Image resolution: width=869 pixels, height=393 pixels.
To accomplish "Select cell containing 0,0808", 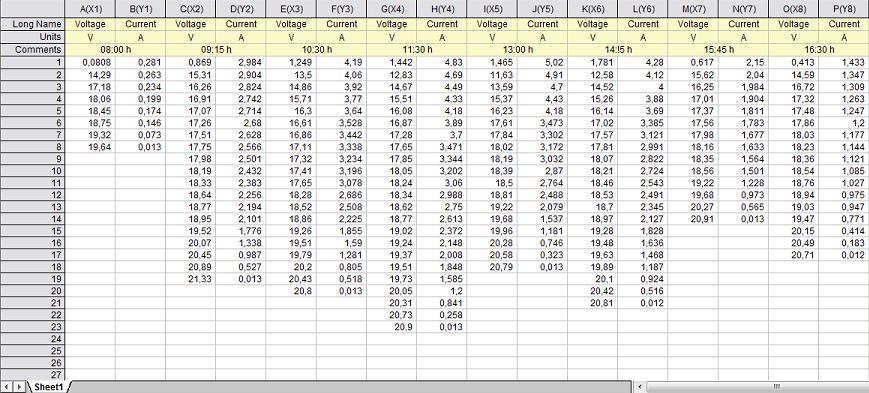I will point(90,62).
